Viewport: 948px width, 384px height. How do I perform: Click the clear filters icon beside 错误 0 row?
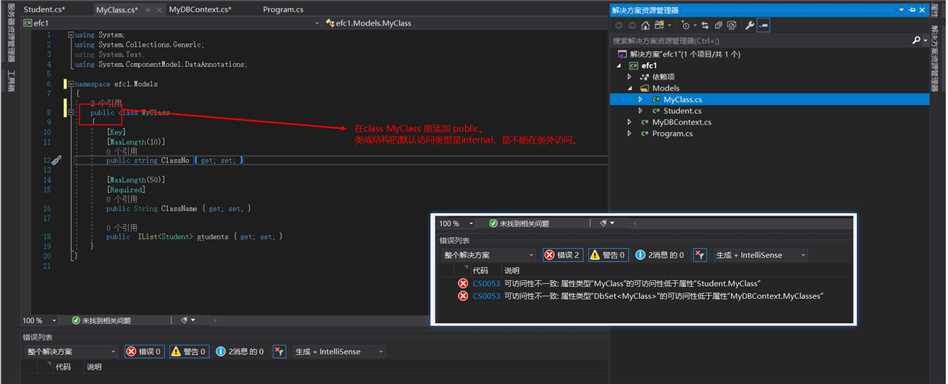(279, 351)
